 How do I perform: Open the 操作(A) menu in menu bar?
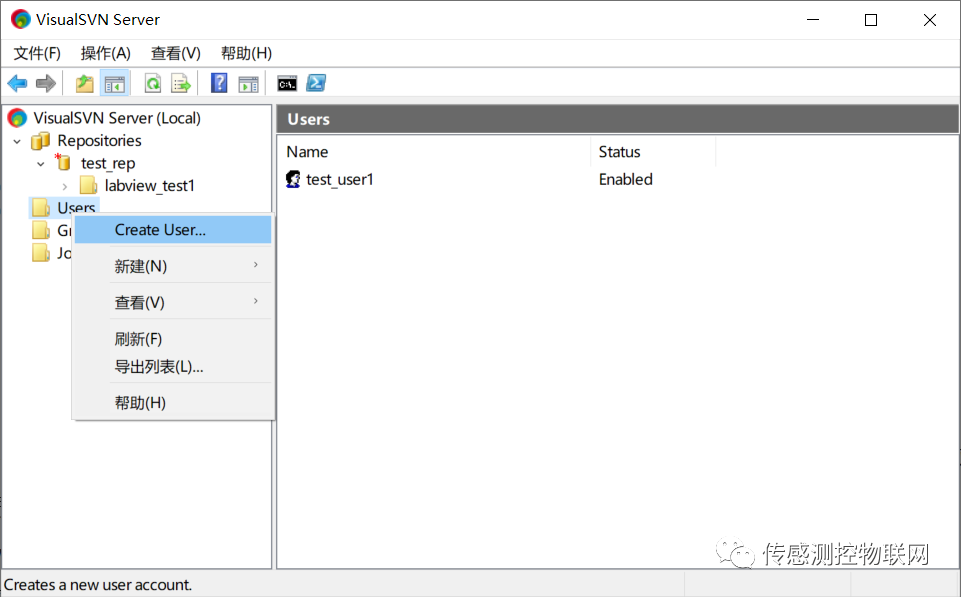pos(105,53)
